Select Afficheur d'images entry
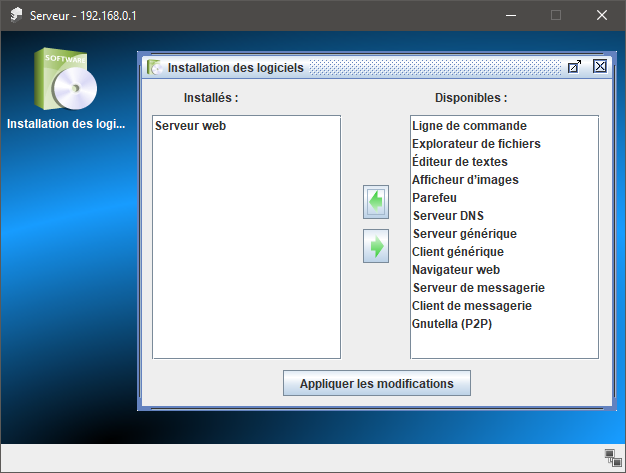This screenshot has width=626, height=473. coord(465,180)
